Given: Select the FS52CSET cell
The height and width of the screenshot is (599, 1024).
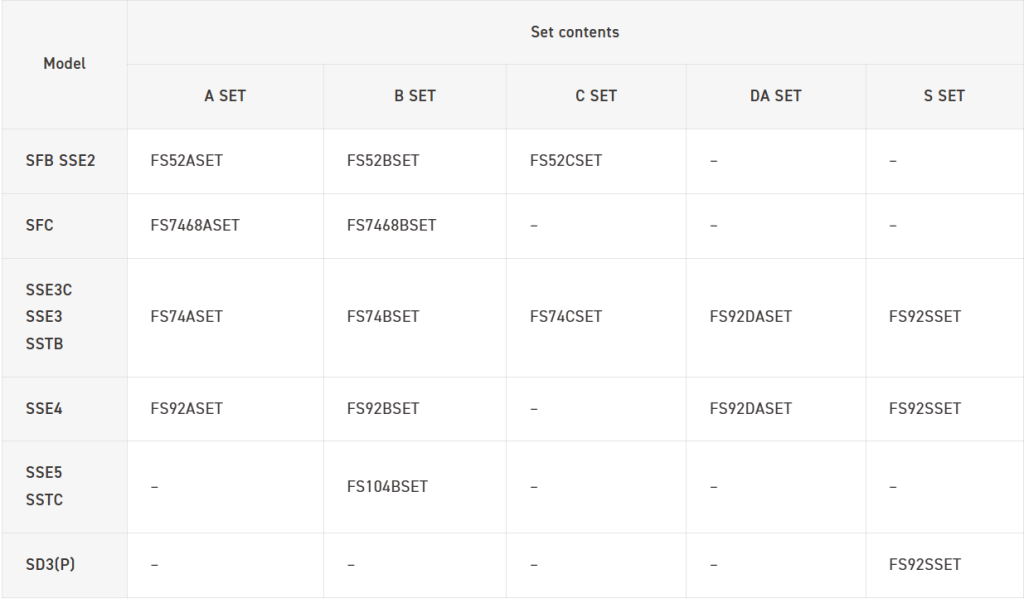Looking at the screenshot, I should pos(566,160).
